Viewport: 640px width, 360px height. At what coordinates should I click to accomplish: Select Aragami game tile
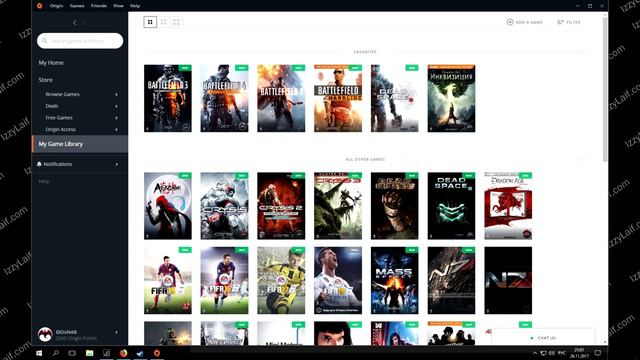168,206
